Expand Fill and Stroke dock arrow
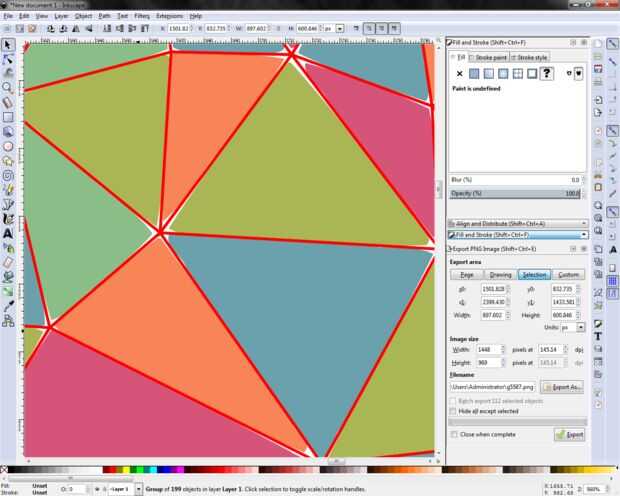620x496 pixels. (584, 235)
